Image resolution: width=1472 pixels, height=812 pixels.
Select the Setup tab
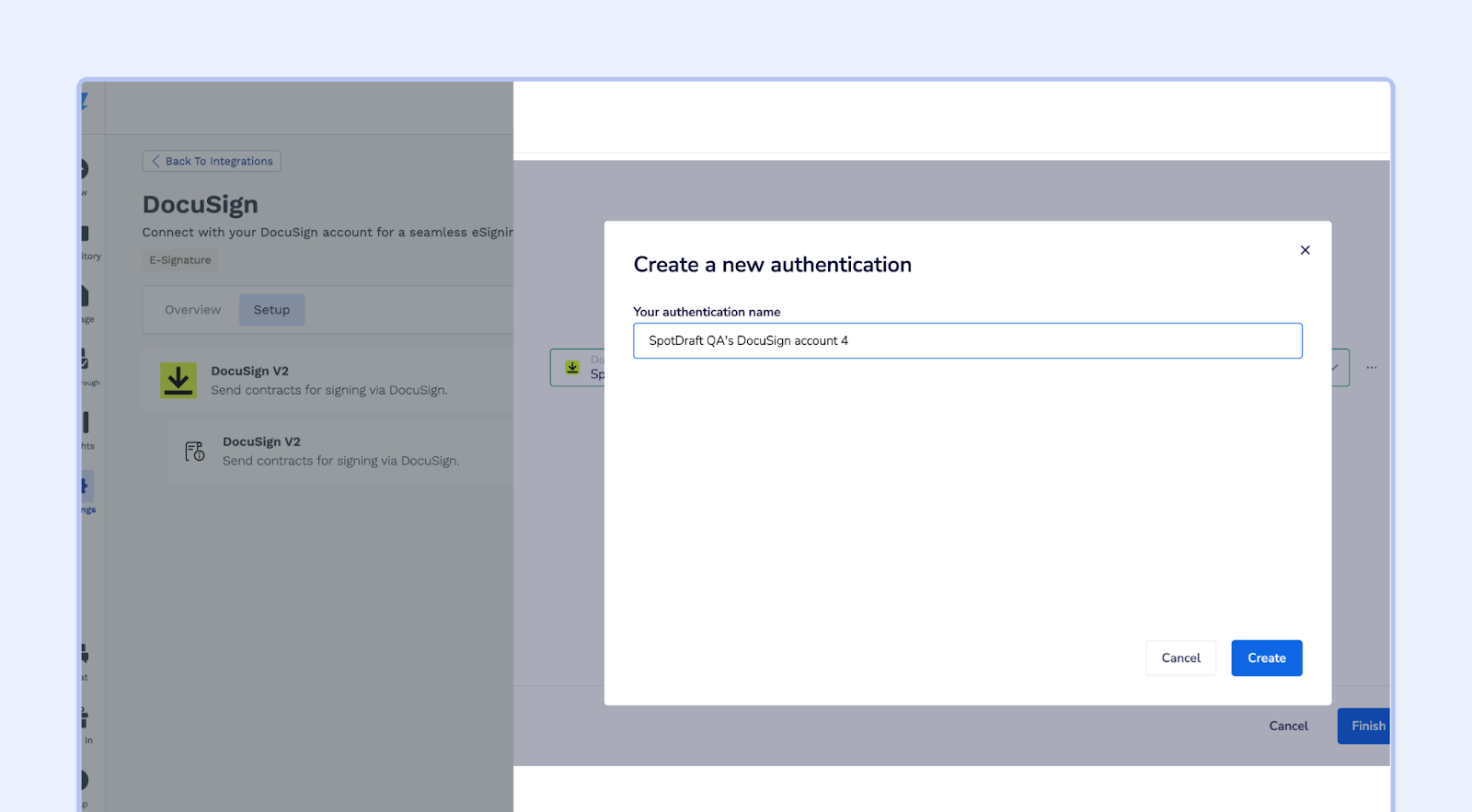(271, 310)
